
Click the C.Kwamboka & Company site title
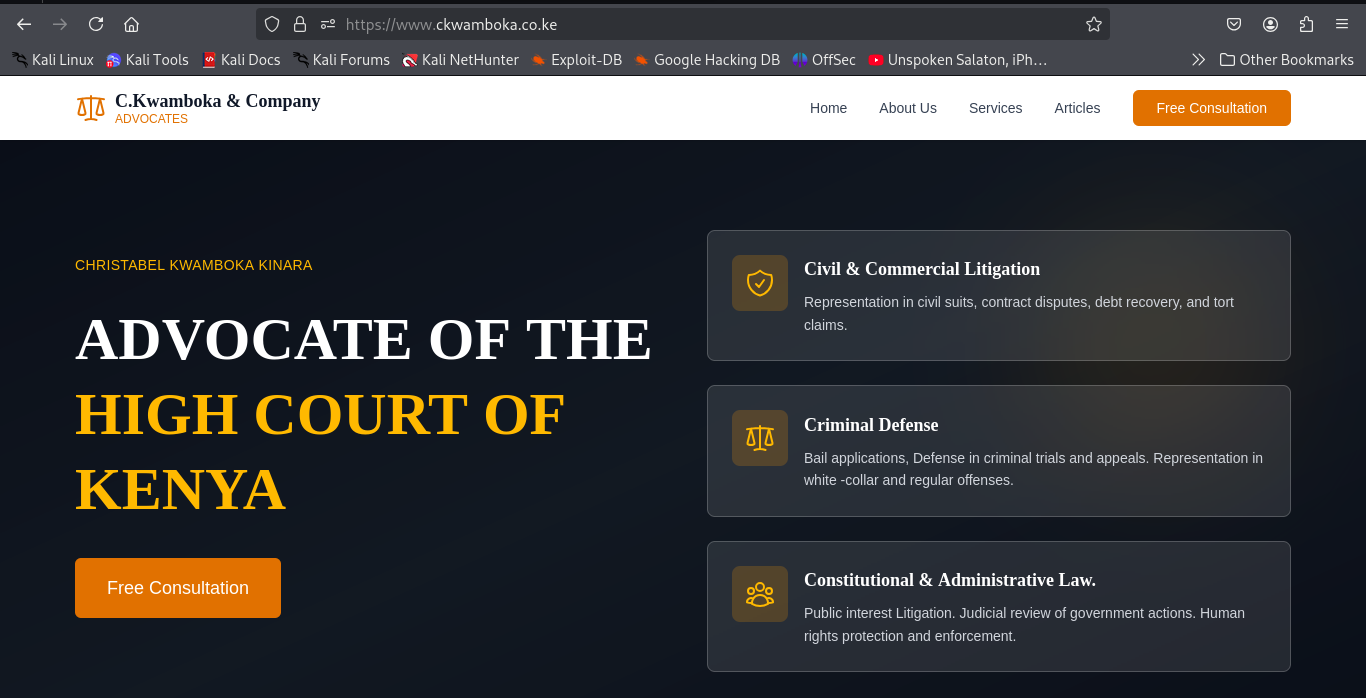point(218,101)
